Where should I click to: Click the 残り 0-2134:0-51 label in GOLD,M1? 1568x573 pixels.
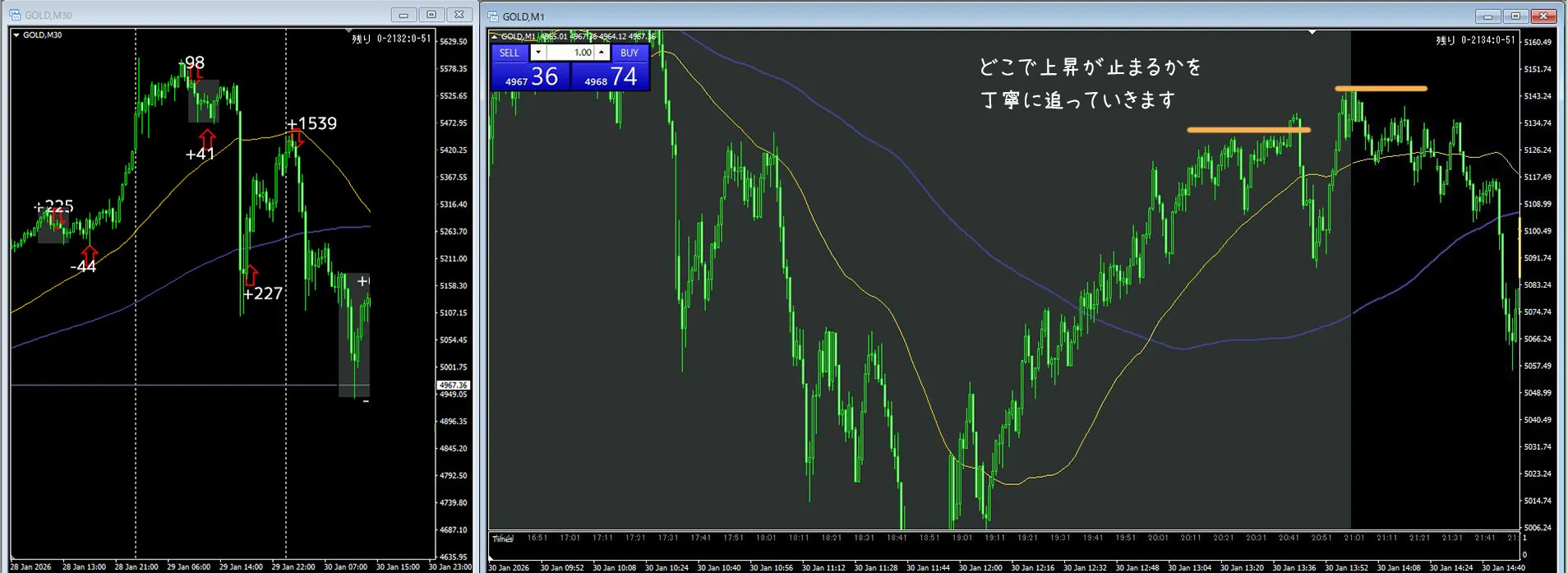1475,40
